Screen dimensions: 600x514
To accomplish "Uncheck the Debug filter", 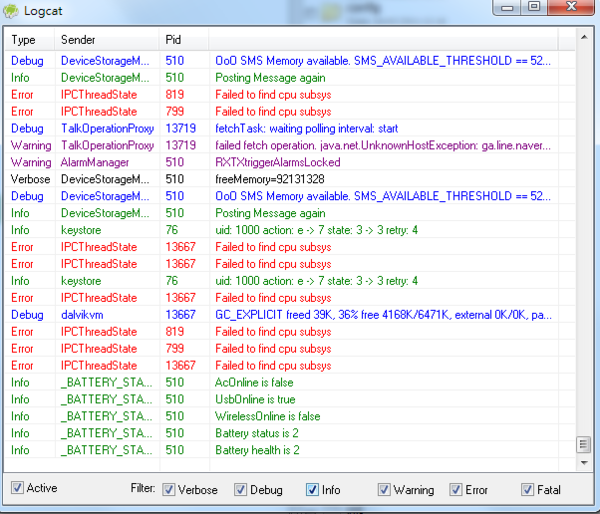I will 241,490.
